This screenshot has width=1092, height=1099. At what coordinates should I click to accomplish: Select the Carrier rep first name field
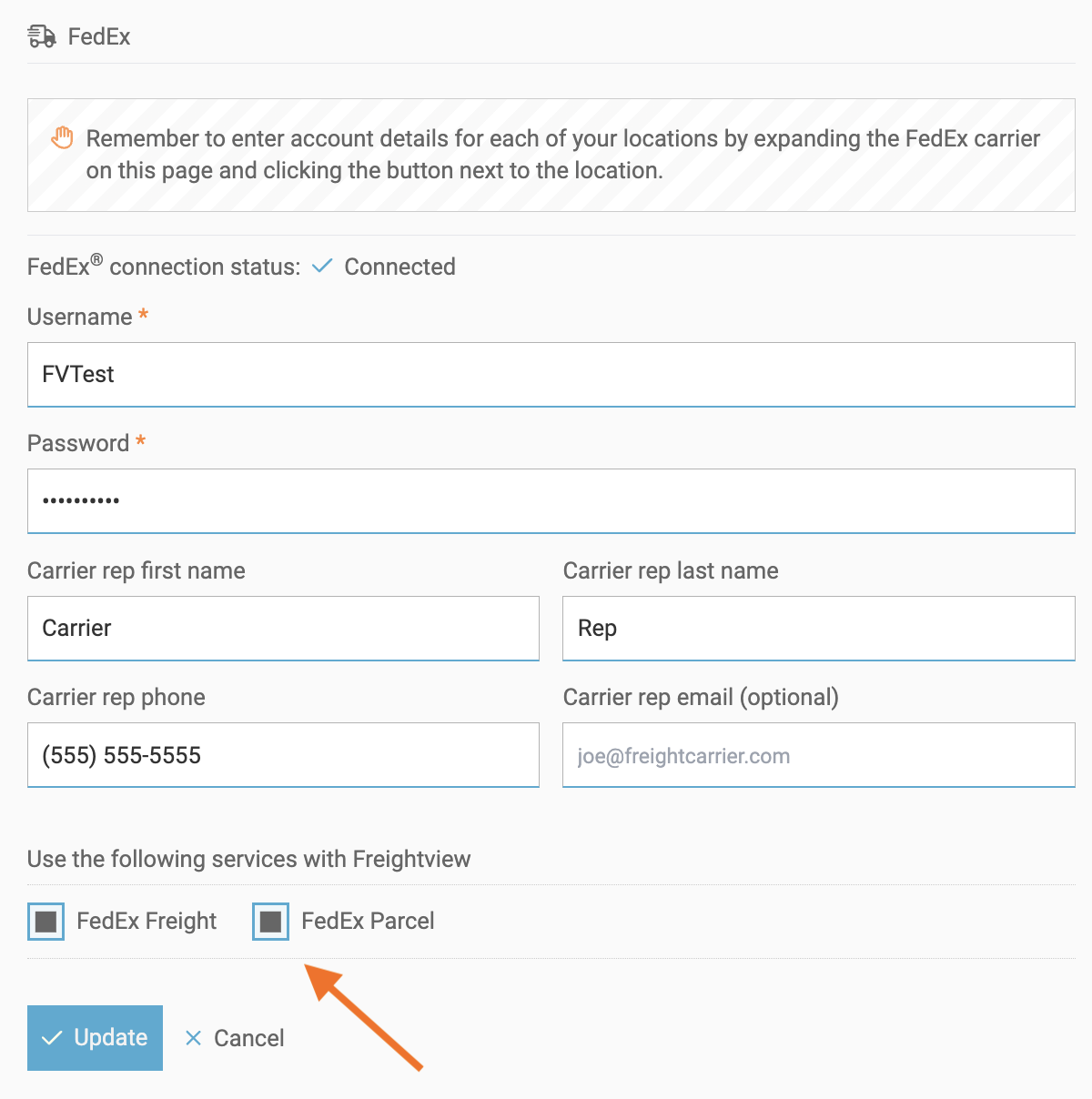pyautogui.click(x=283, y=629)
